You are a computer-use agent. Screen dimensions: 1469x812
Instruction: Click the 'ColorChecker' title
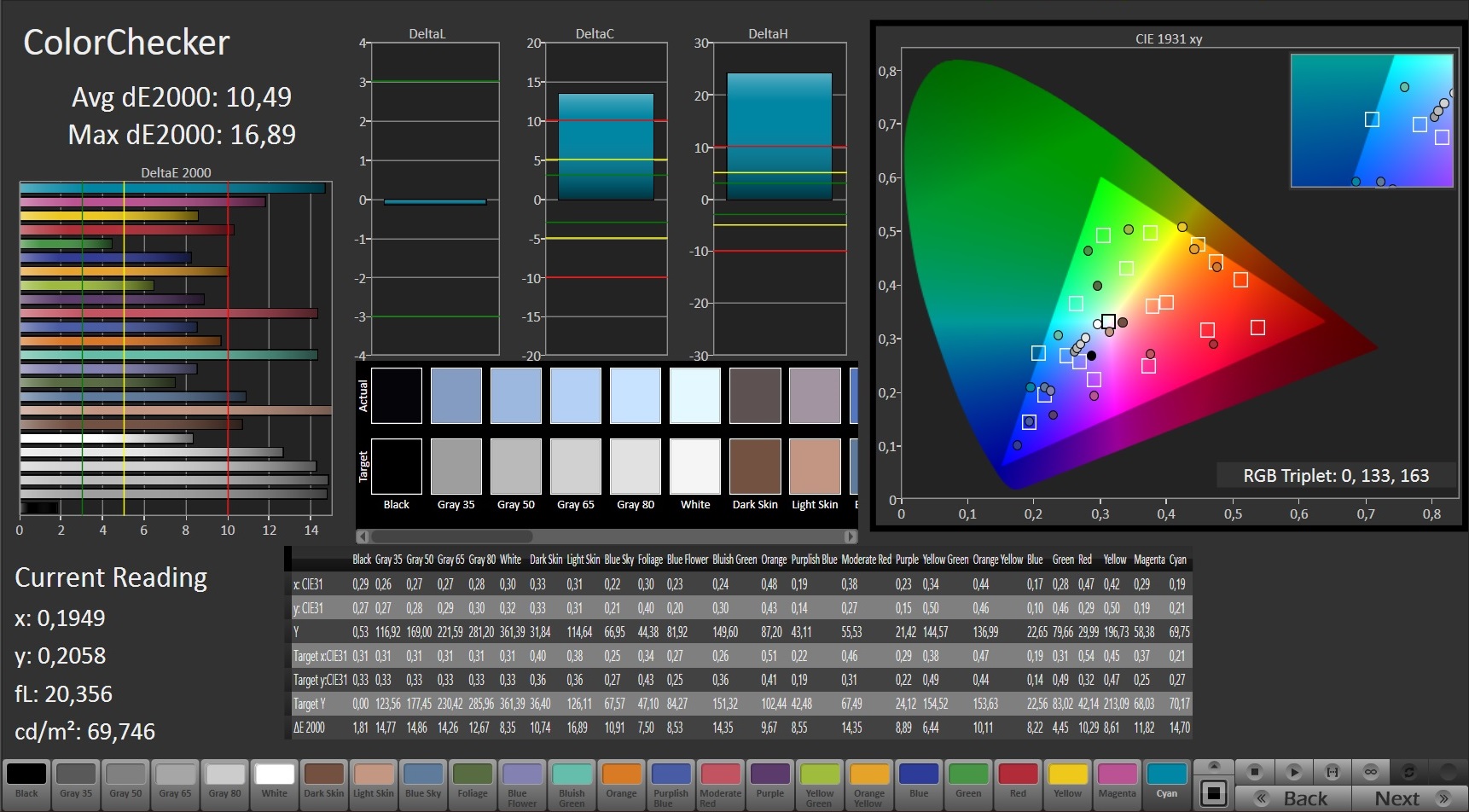tap(126, 43)
